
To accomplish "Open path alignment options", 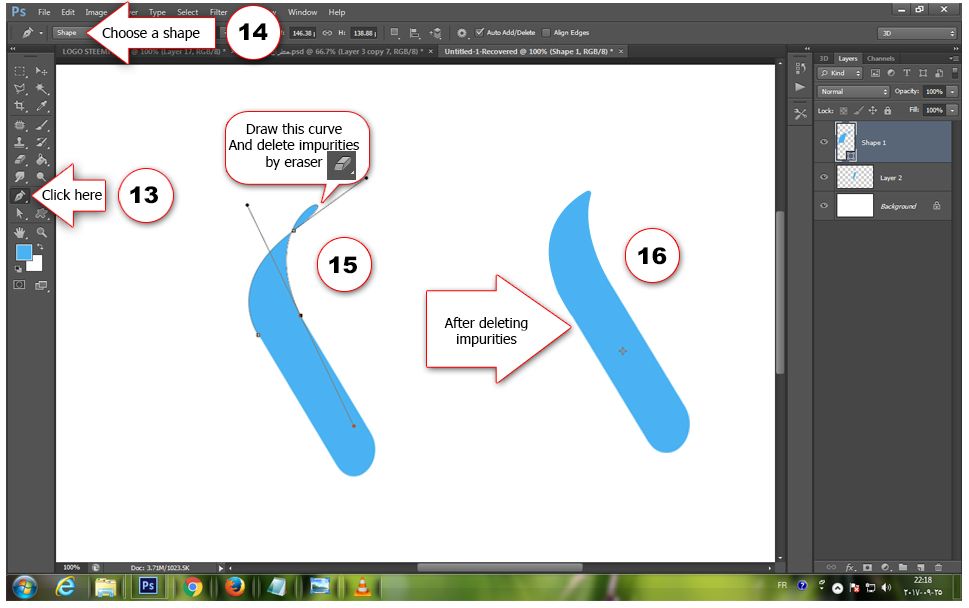I will pyautogui.click(x=415, y=33).
